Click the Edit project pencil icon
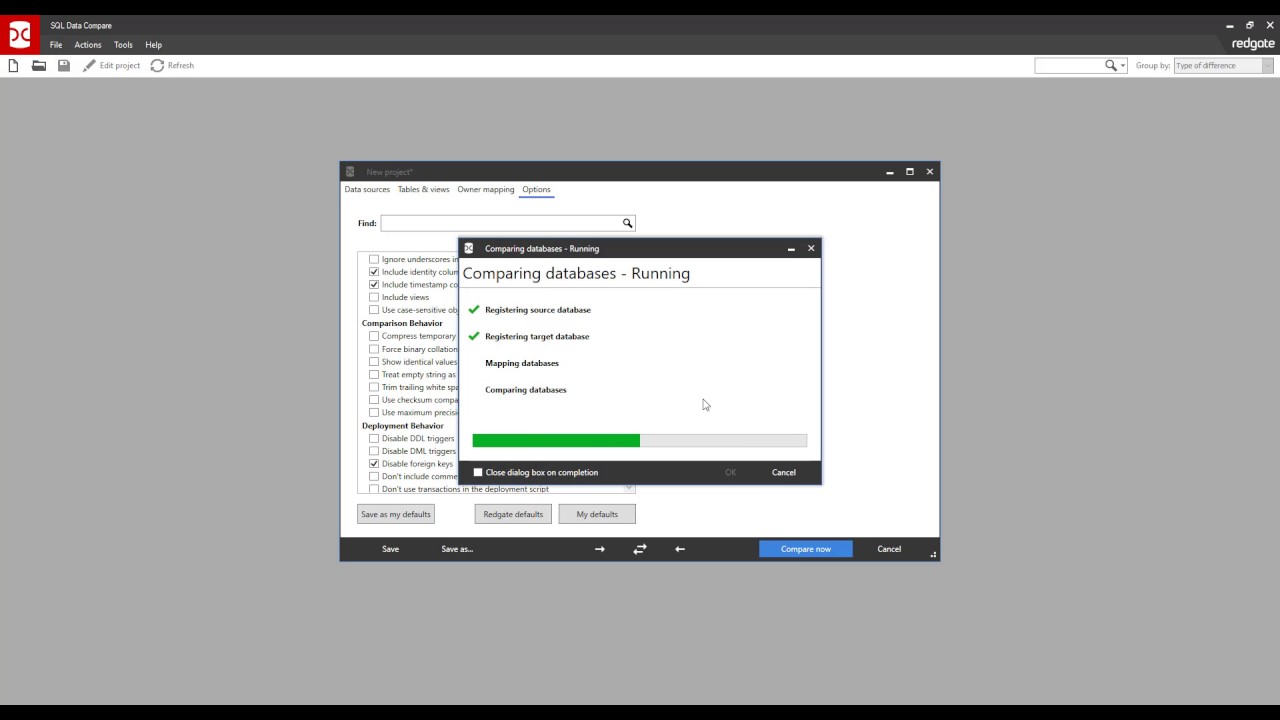The image size is (1280, 720). [x=89, y=66]
